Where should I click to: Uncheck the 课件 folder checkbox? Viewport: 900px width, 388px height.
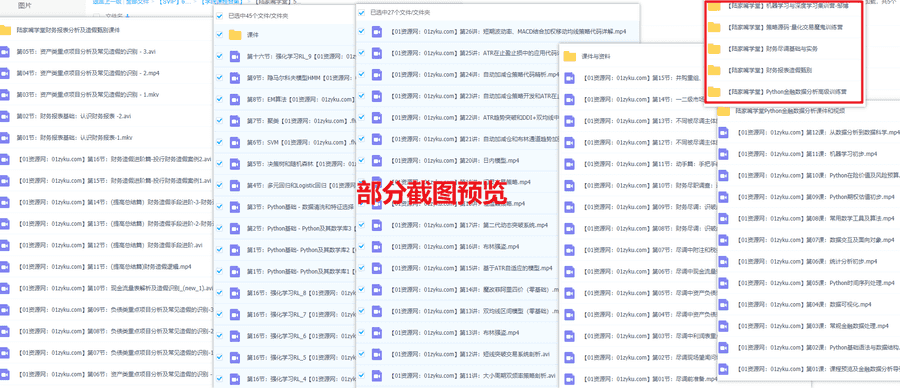[x=219, y=35]
